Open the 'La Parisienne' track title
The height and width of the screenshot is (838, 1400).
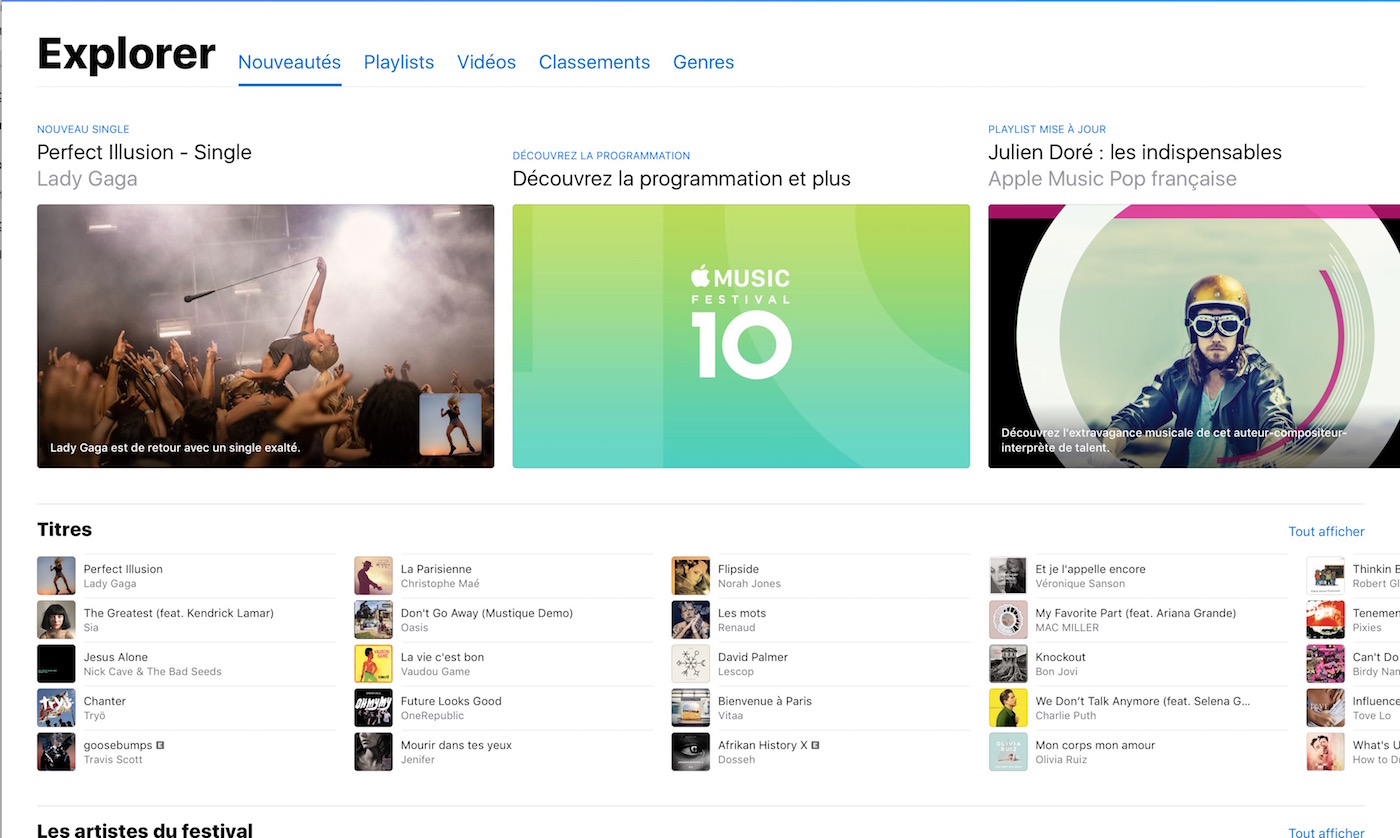[436, 569]
